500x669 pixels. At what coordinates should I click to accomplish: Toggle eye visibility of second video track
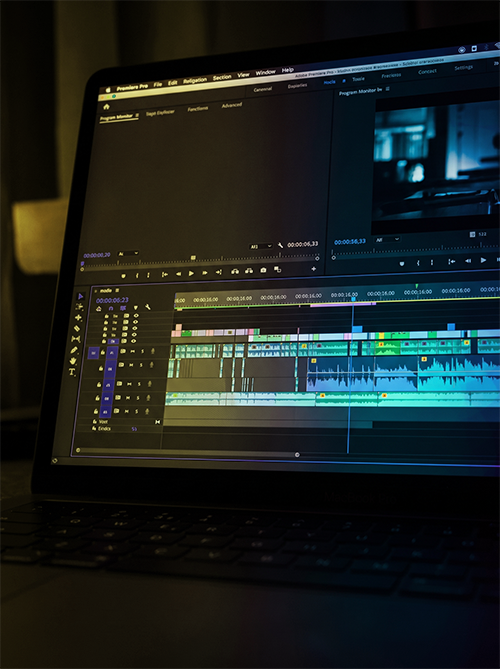click(136, 322)
